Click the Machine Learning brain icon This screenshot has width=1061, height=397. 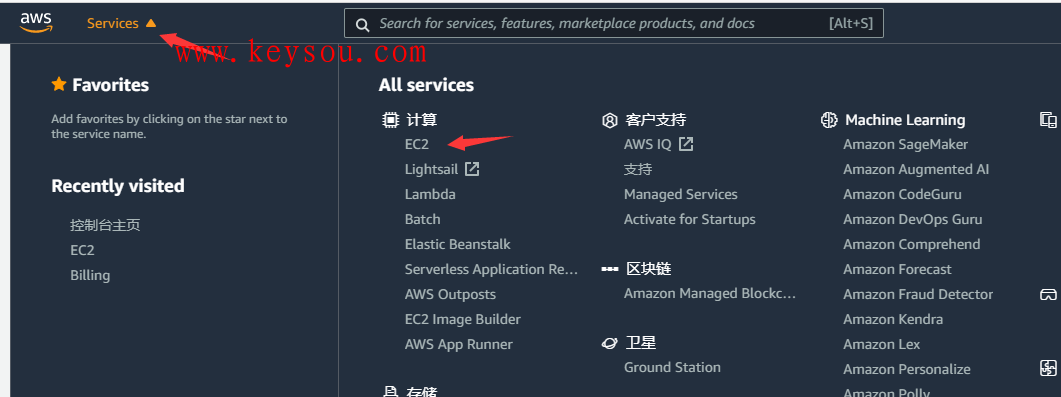828,120
